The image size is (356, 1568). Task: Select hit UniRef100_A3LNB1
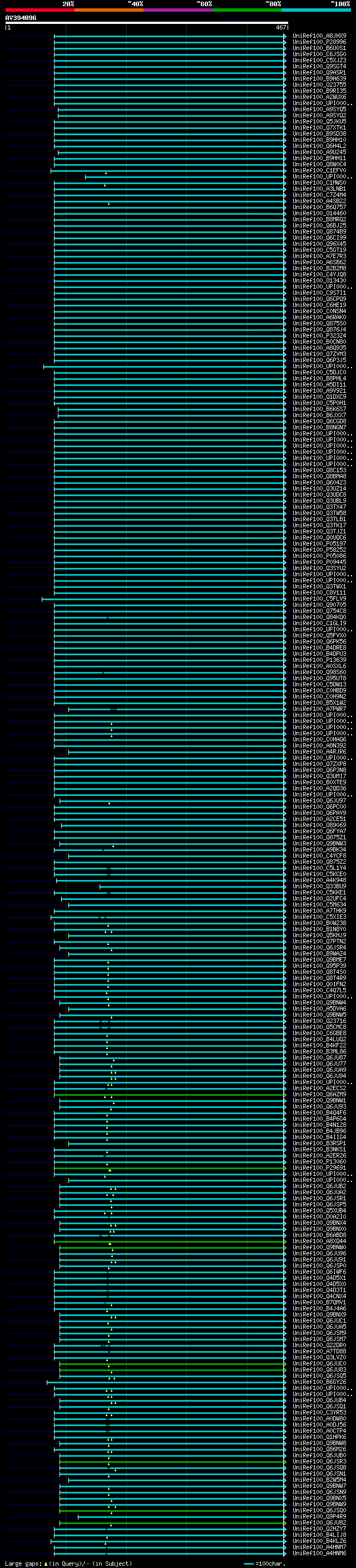pos(319,189)
